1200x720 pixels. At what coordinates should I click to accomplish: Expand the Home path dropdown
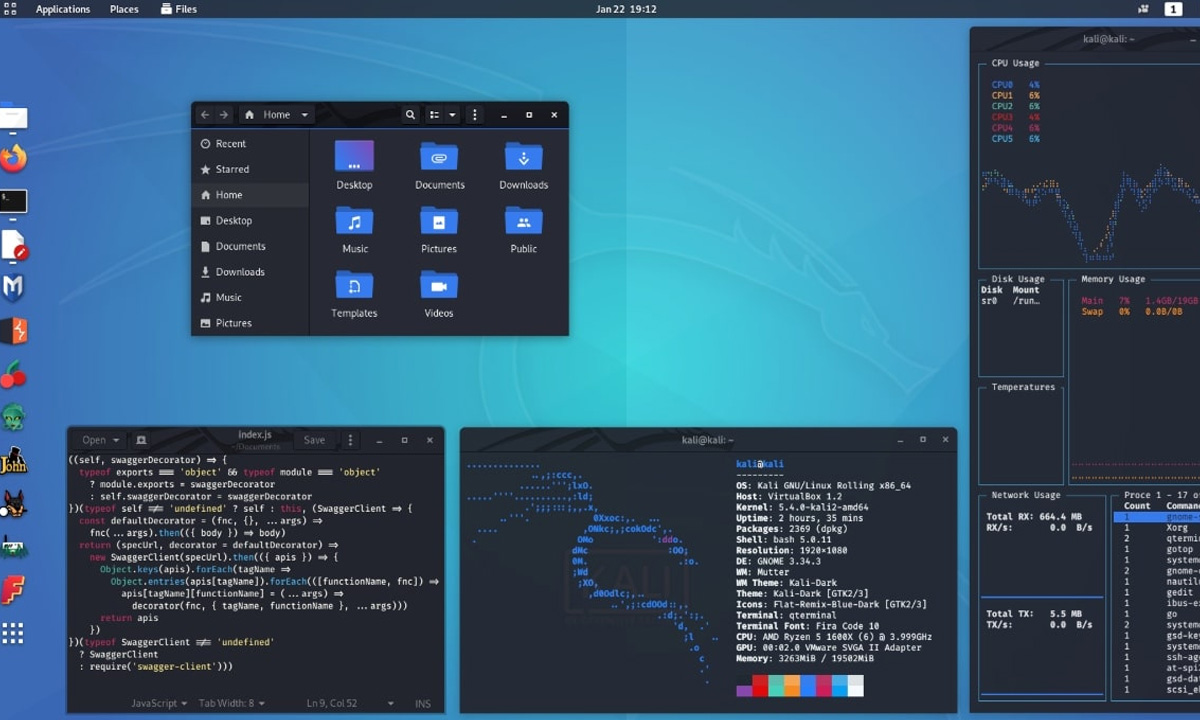click(305, 115)
